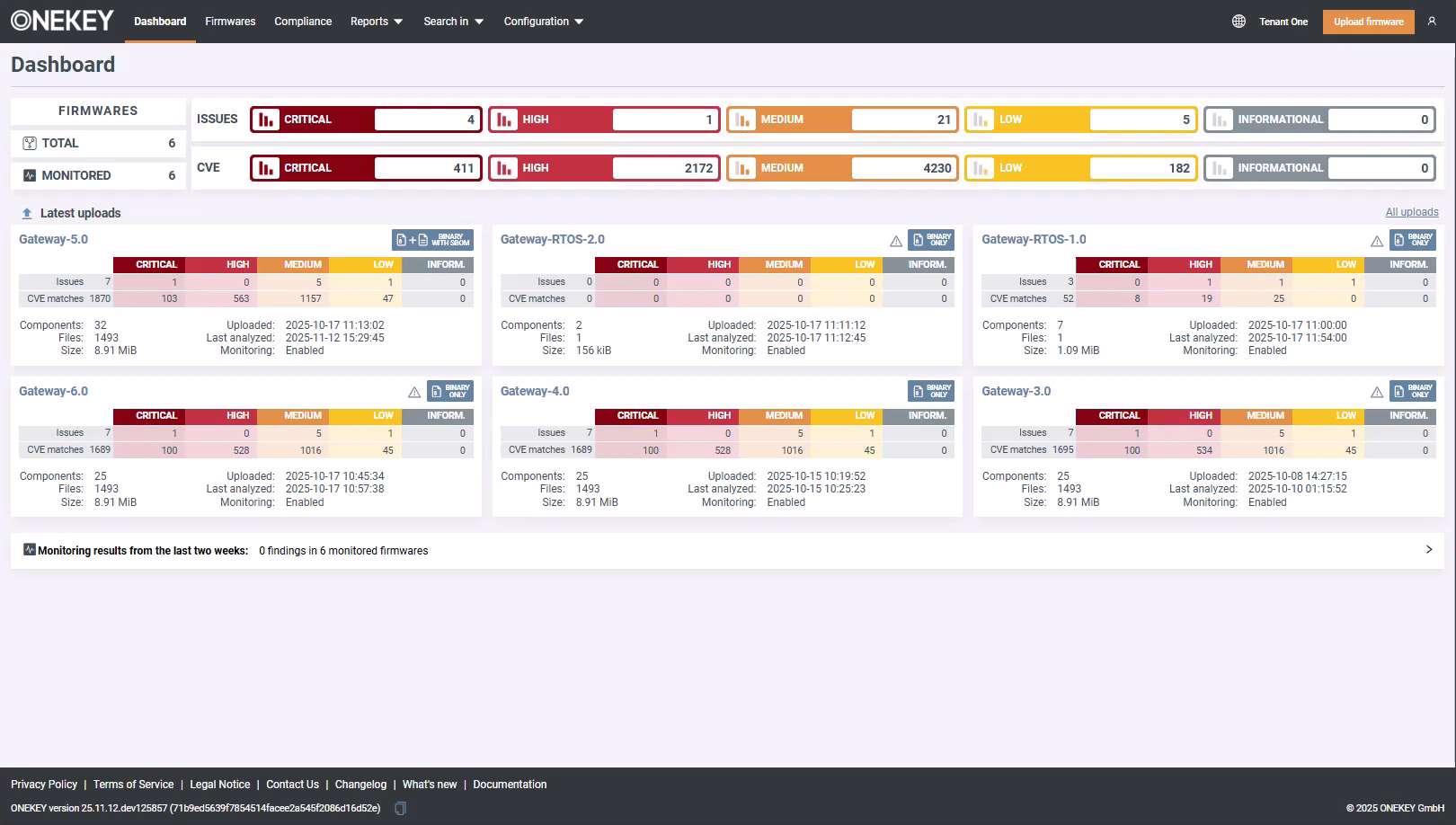Viewport: 1456px width, 825px height.
Task: Click Gateway-5.0 Binary with SBOM badge
Action: [x=432, y=240]
